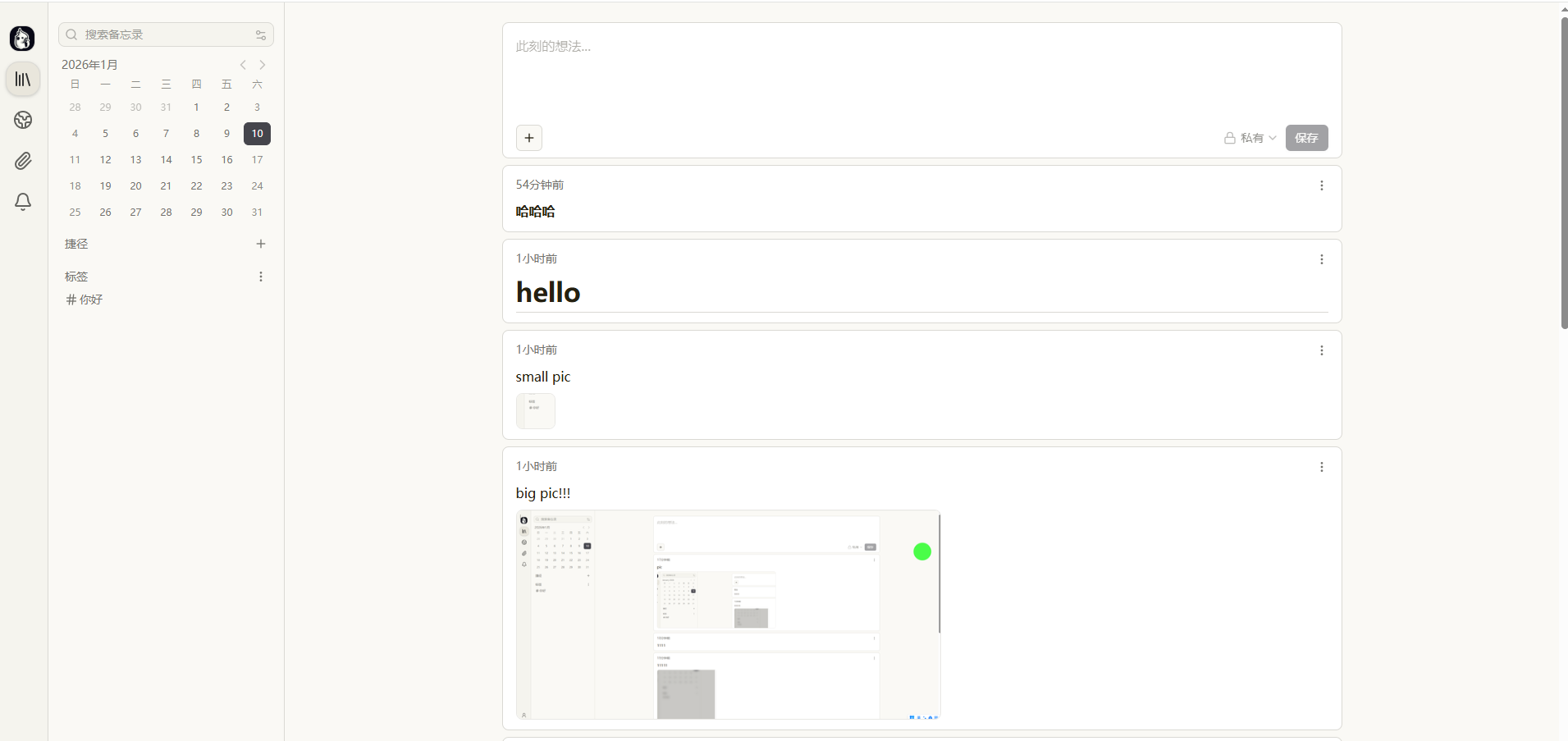Open the attachments paperclip icon

click(23, 161)
